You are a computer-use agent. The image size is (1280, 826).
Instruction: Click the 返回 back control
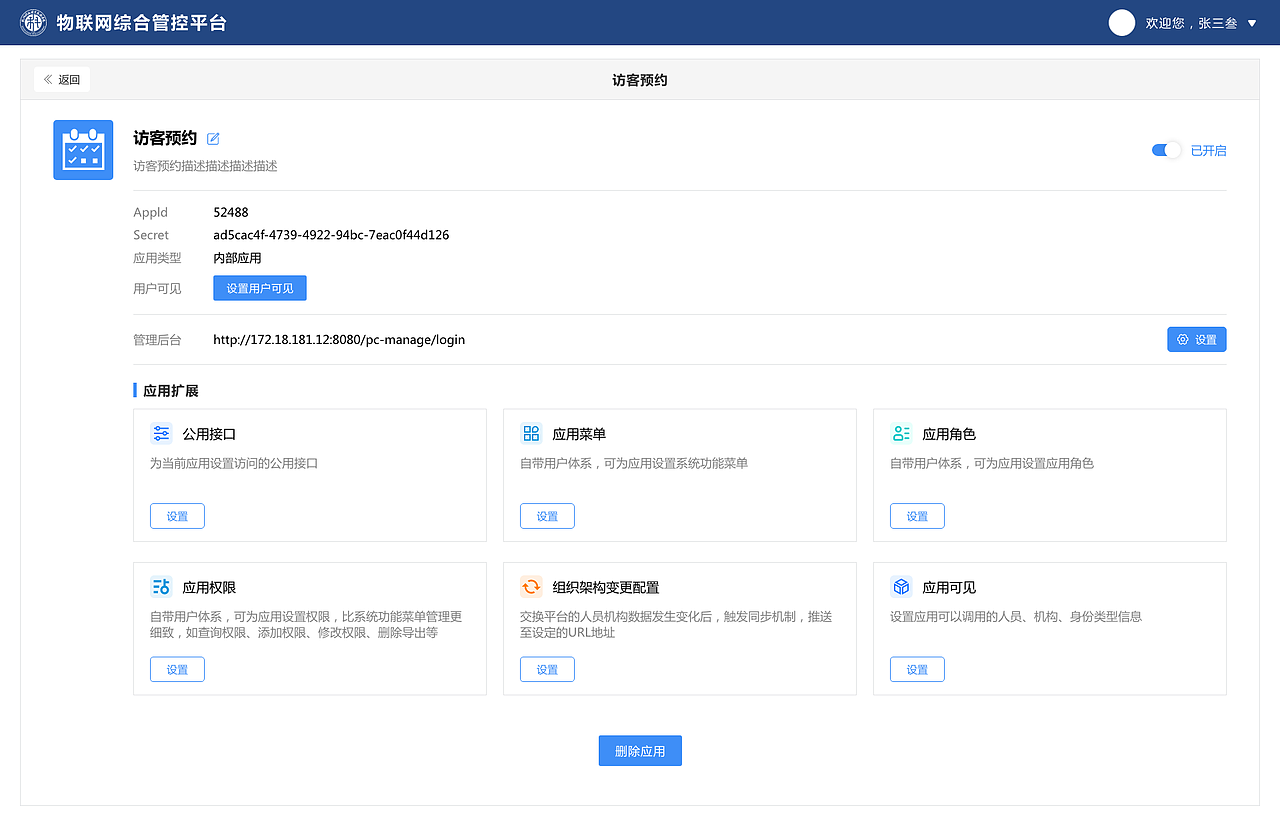[61, 79]
